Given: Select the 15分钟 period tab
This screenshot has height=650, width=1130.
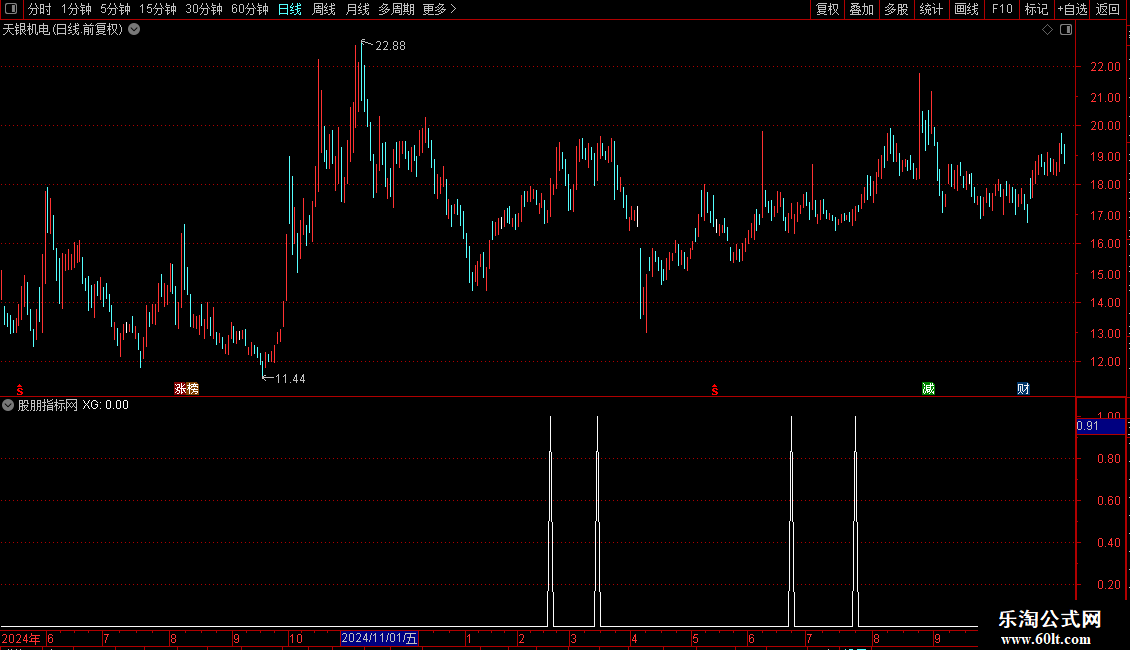Looking at the screenshot, I should 158,9.
